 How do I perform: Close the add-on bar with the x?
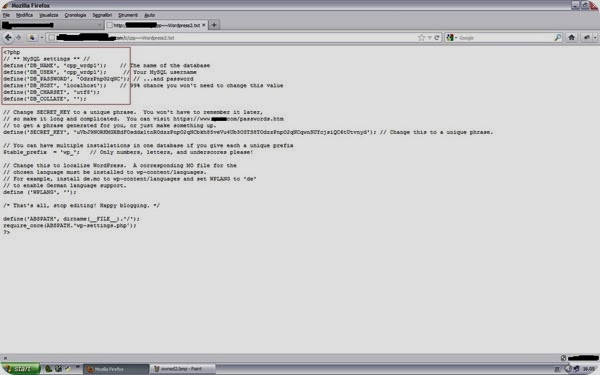(x=5, y=358)
